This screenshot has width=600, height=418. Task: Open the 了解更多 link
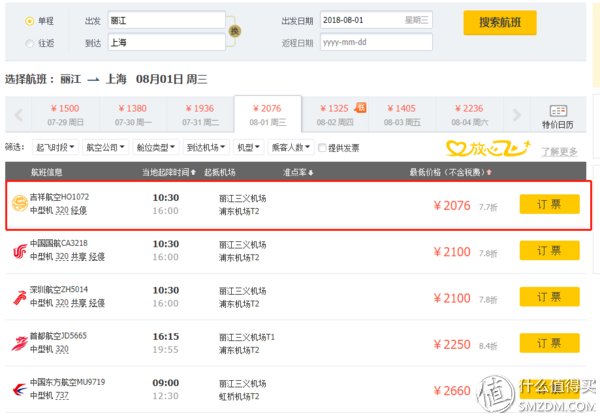pyautogui.click(x=559, y=152)
